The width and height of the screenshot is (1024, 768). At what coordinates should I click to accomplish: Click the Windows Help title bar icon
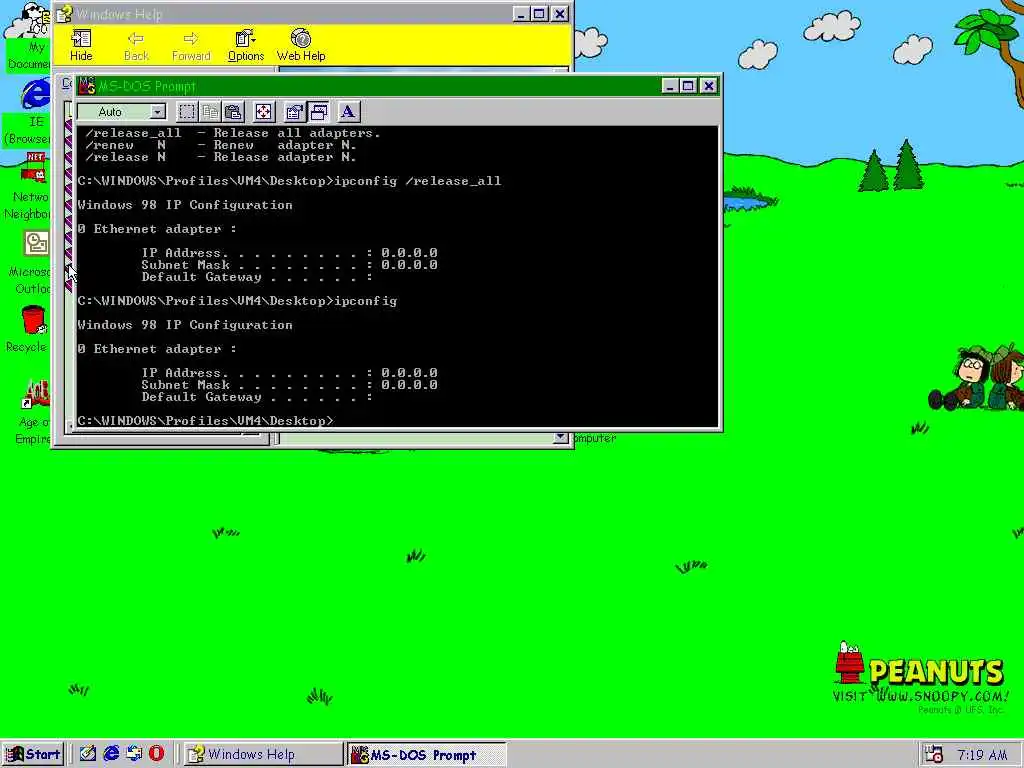(x=64, y=14)
